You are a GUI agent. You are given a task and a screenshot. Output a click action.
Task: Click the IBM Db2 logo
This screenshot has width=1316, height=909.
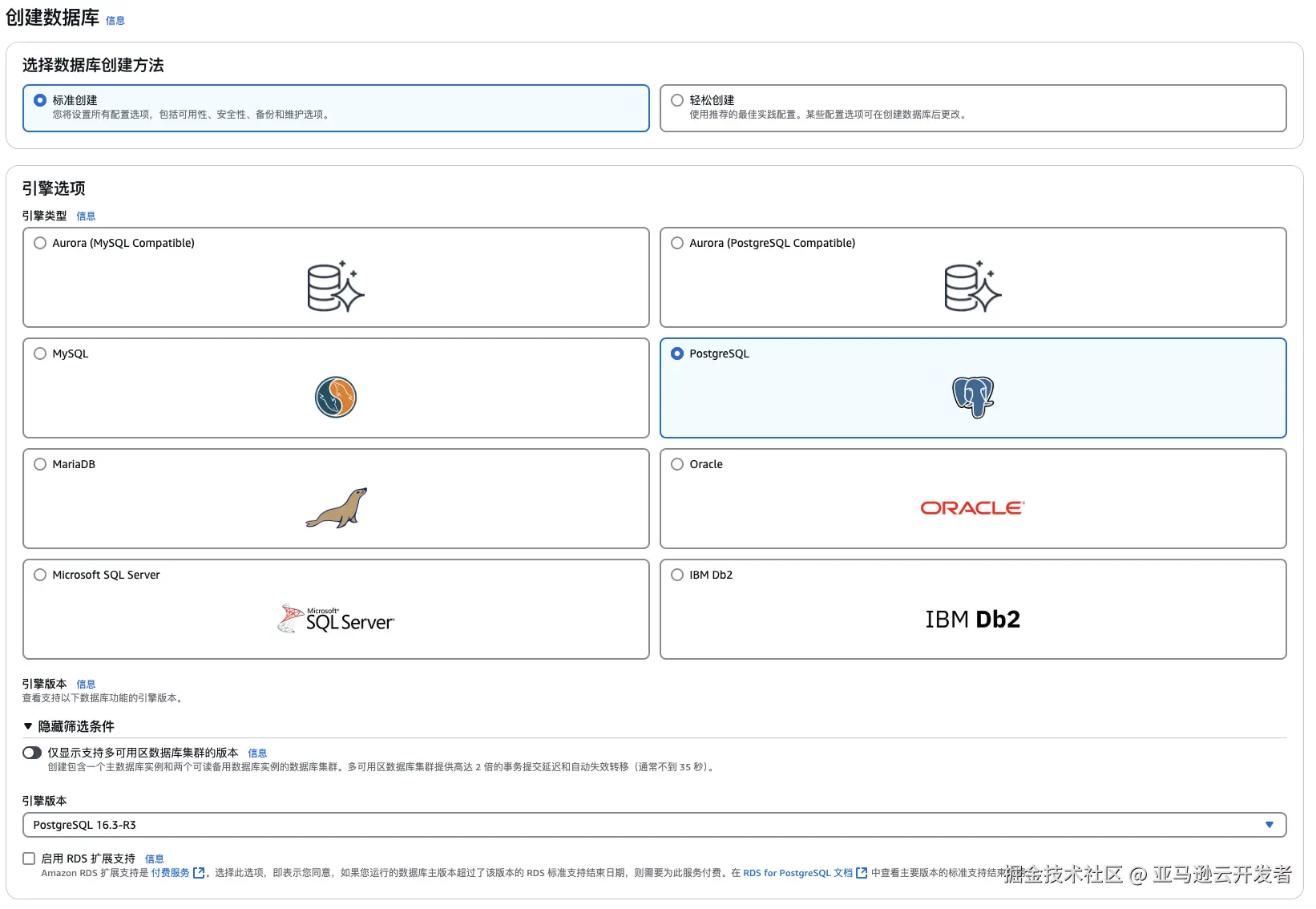(973, 619)
